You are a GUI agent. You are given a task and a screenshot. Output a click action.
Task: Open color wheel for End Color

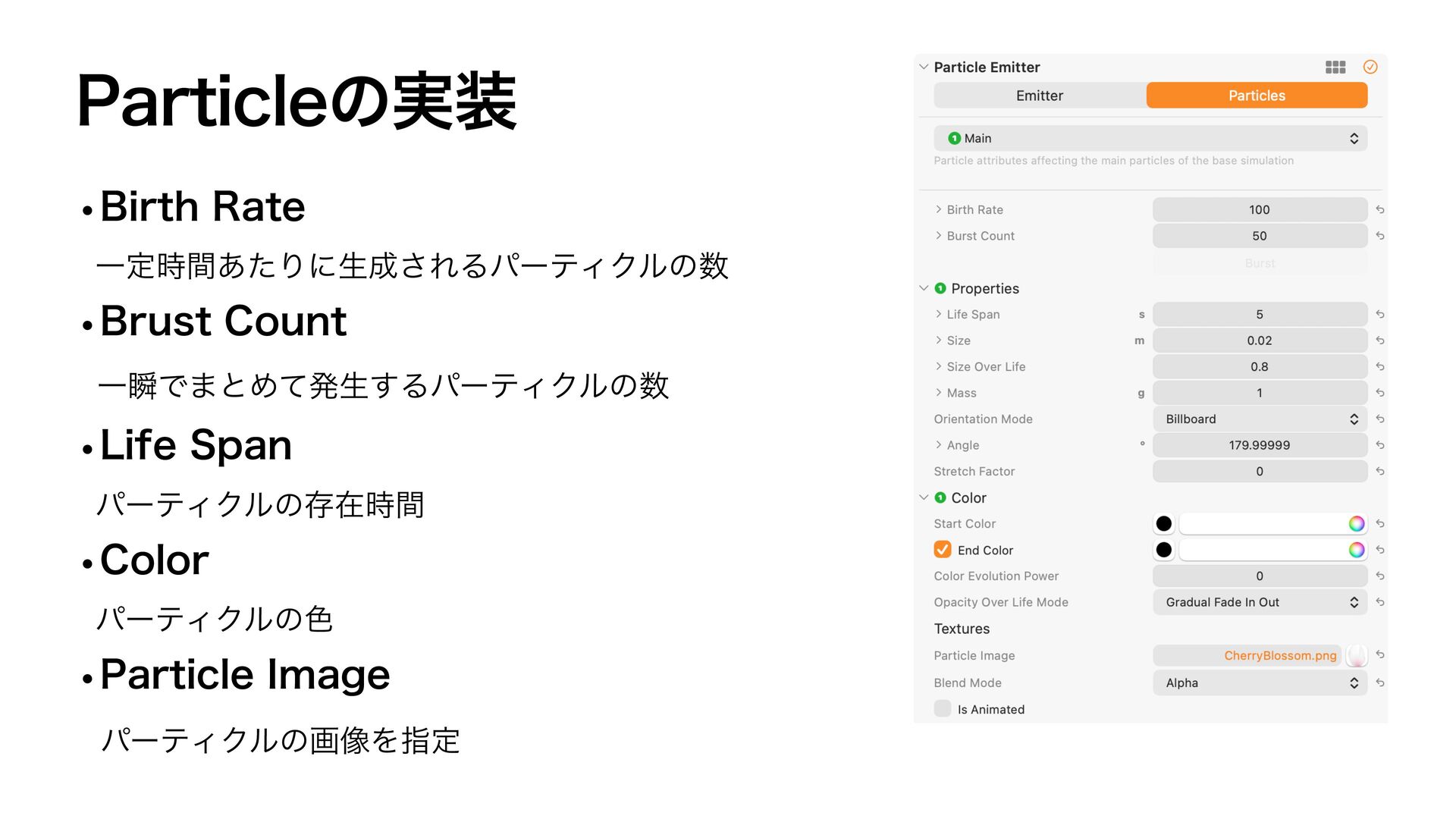(1357, 550)
